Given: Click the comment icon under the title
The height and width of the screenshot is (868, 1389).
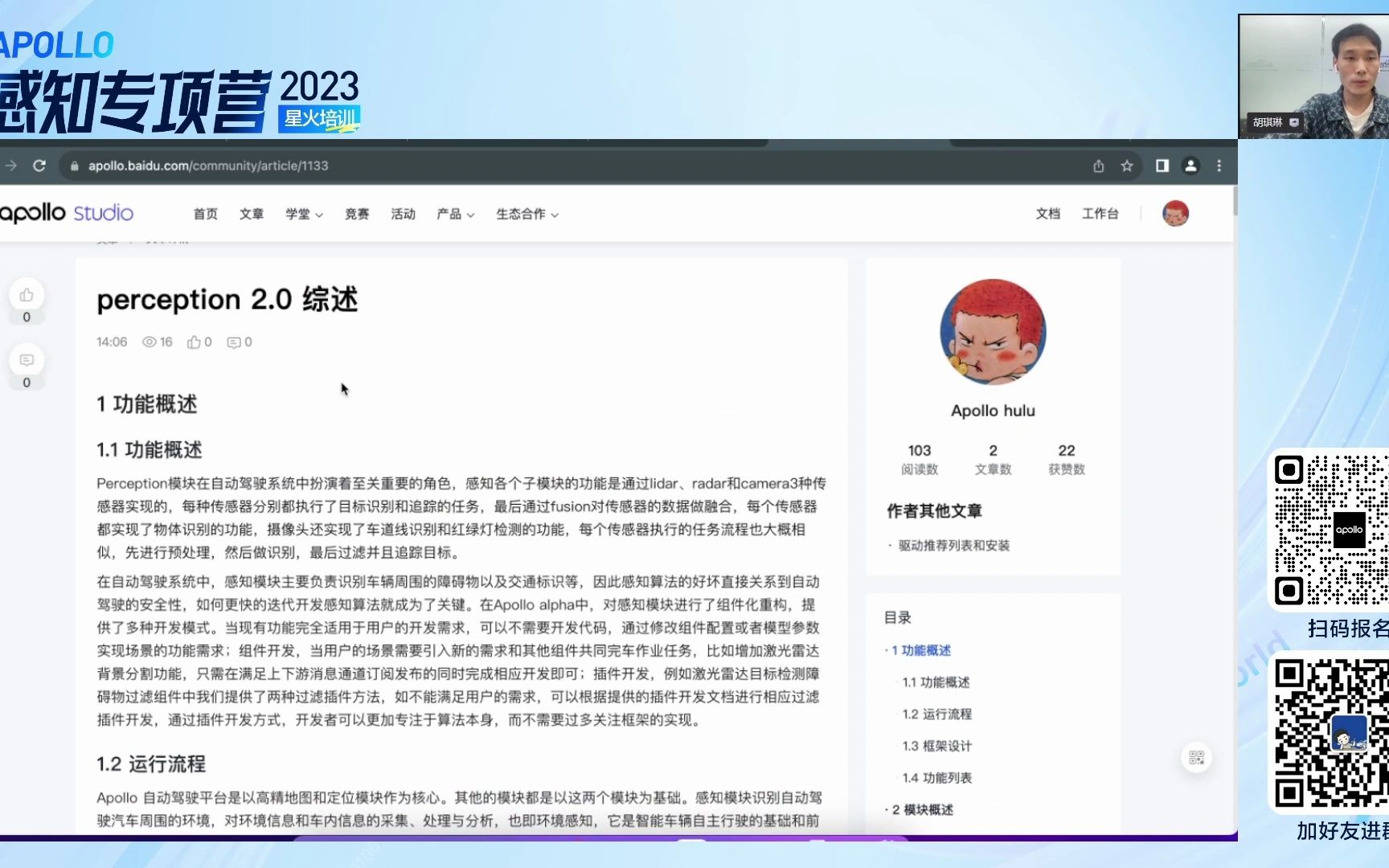Looking at the screenshot, I should [234, 342].
